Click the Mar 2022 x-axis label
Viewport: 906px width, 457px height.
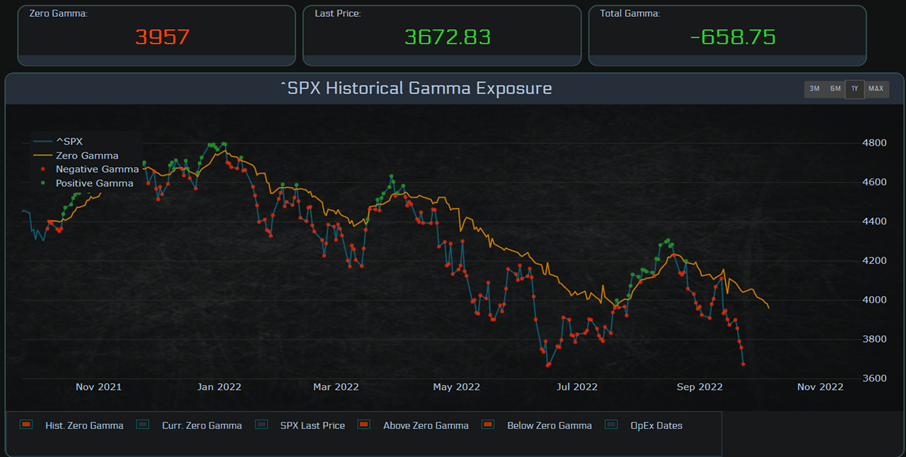(336, 387)
